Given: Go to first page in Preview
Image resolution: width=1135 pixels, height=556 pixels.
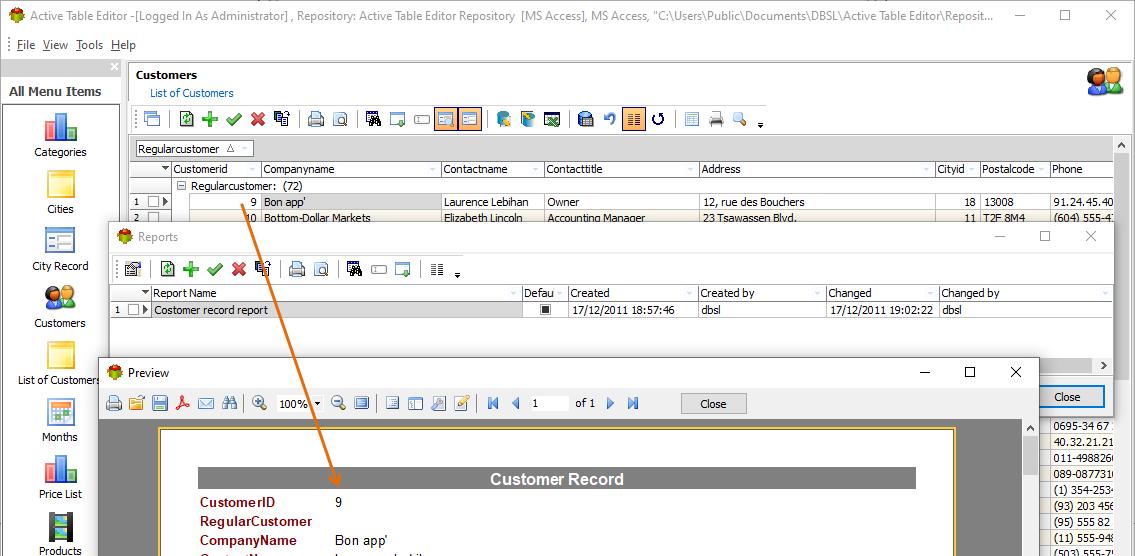Looking at the screenshot, I should [494, 403].
